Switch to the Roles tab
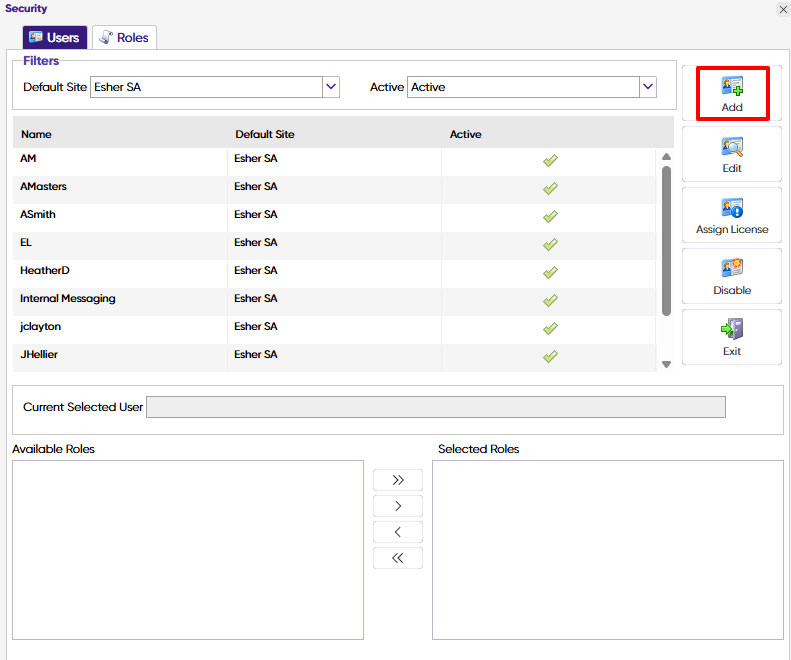This screenshot has width=791, height=660. tap(124, 37)
